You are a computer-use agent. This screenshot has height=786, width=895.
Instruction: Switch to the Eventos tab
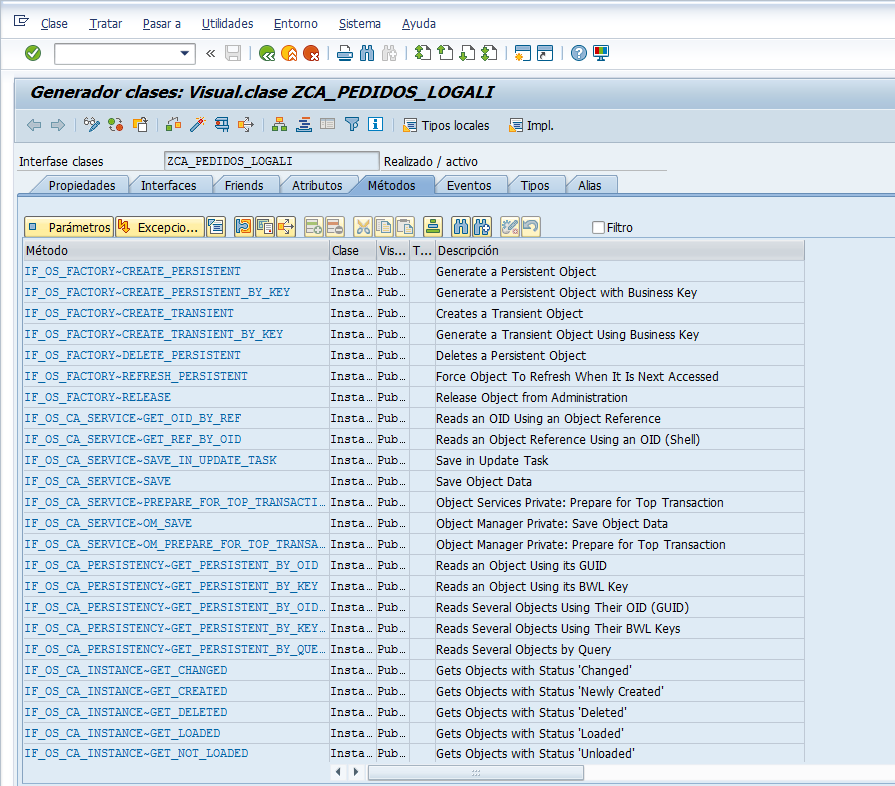point(469,186)
